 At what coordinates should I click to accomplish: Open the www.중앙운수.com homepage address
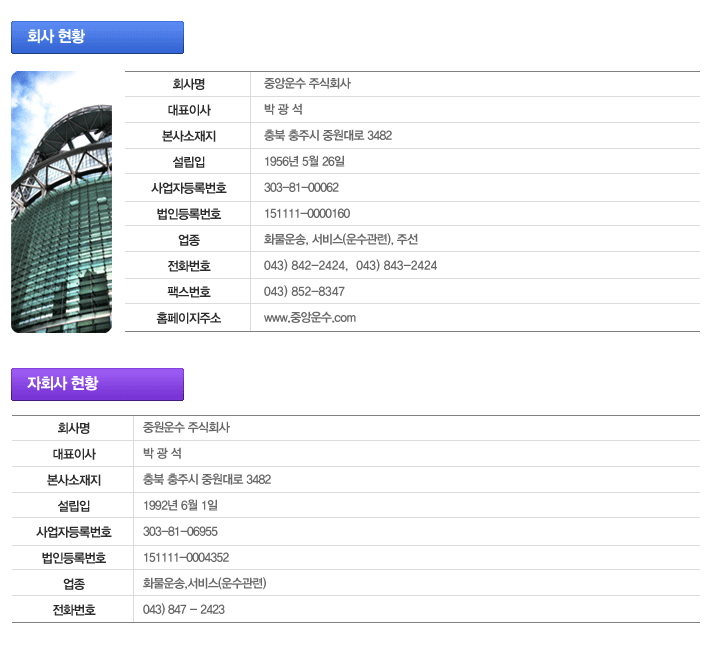point(309,318)
